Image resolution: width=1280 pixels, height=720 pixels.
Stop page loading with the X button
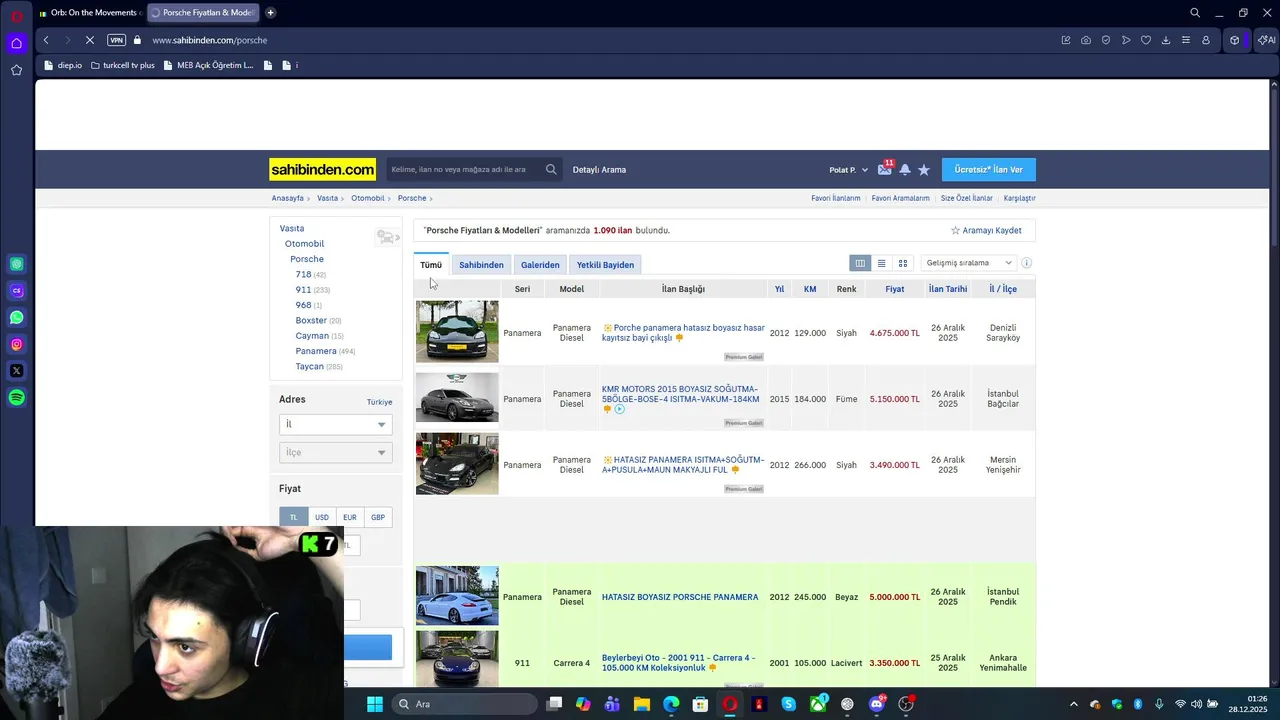click(x=90, y=40)
